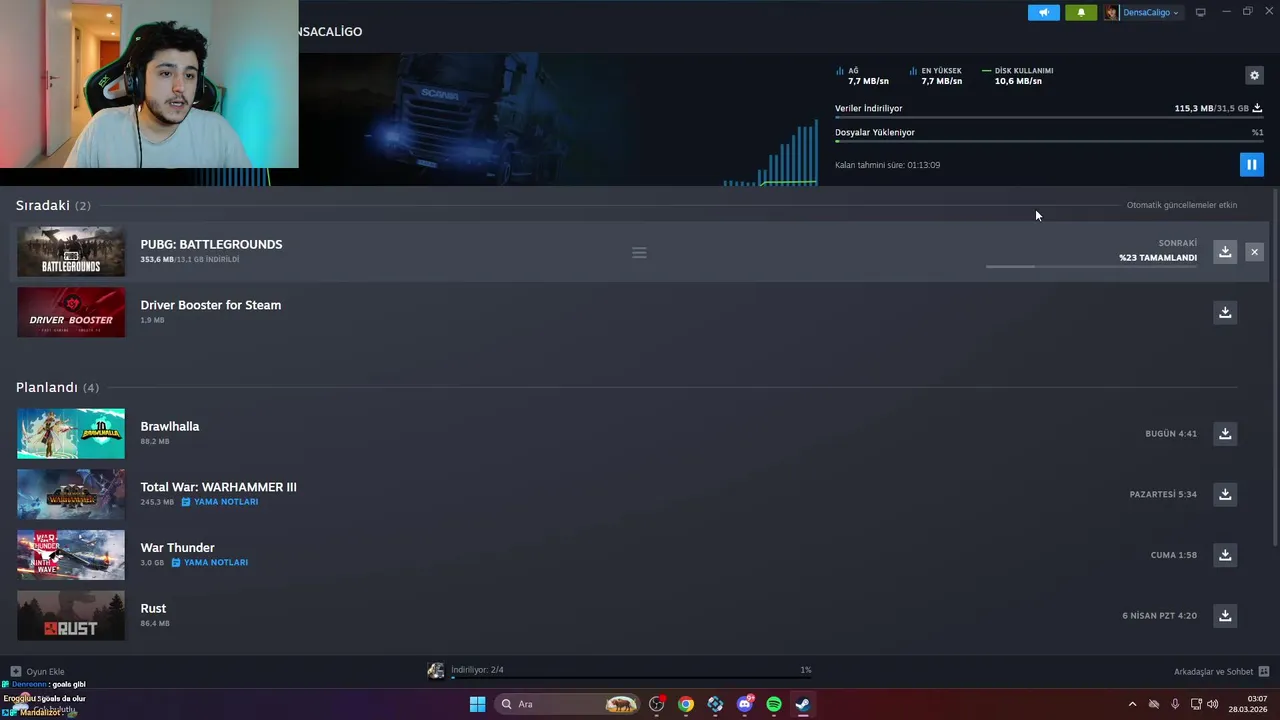Click Kalan tahmini süre: 01:13:09 text

click(x=887, y=165)
